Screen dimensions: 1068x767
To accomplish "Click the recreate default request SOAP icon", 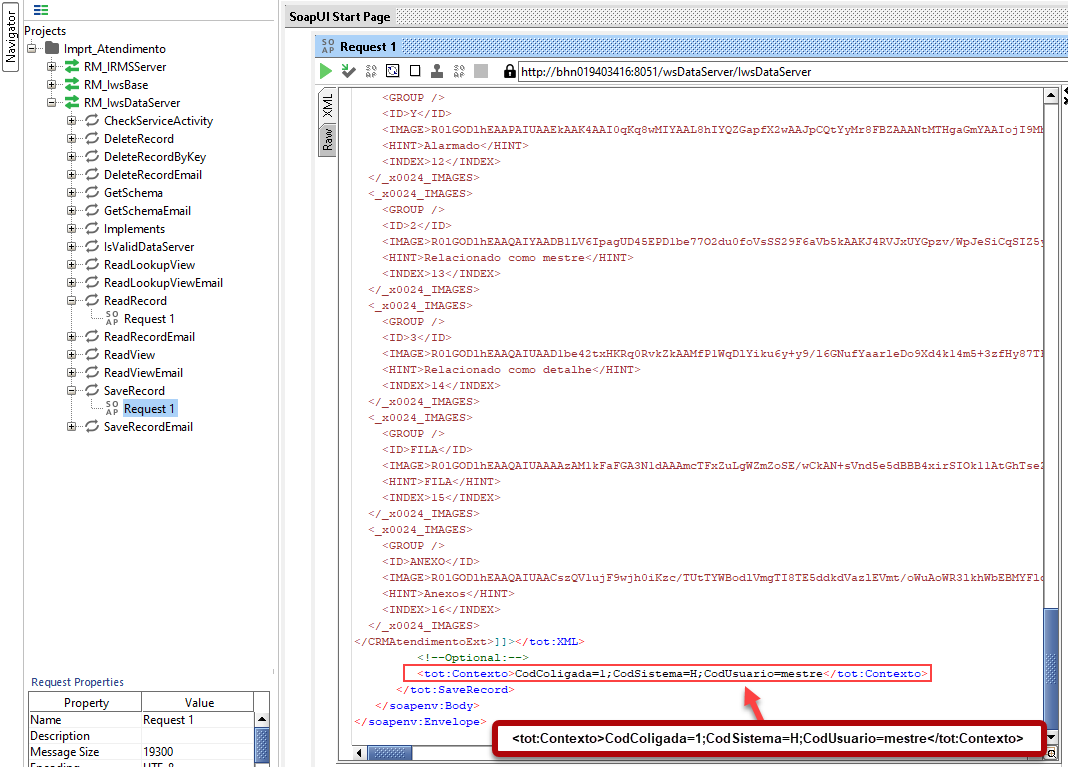I will (x=371, y=71).
